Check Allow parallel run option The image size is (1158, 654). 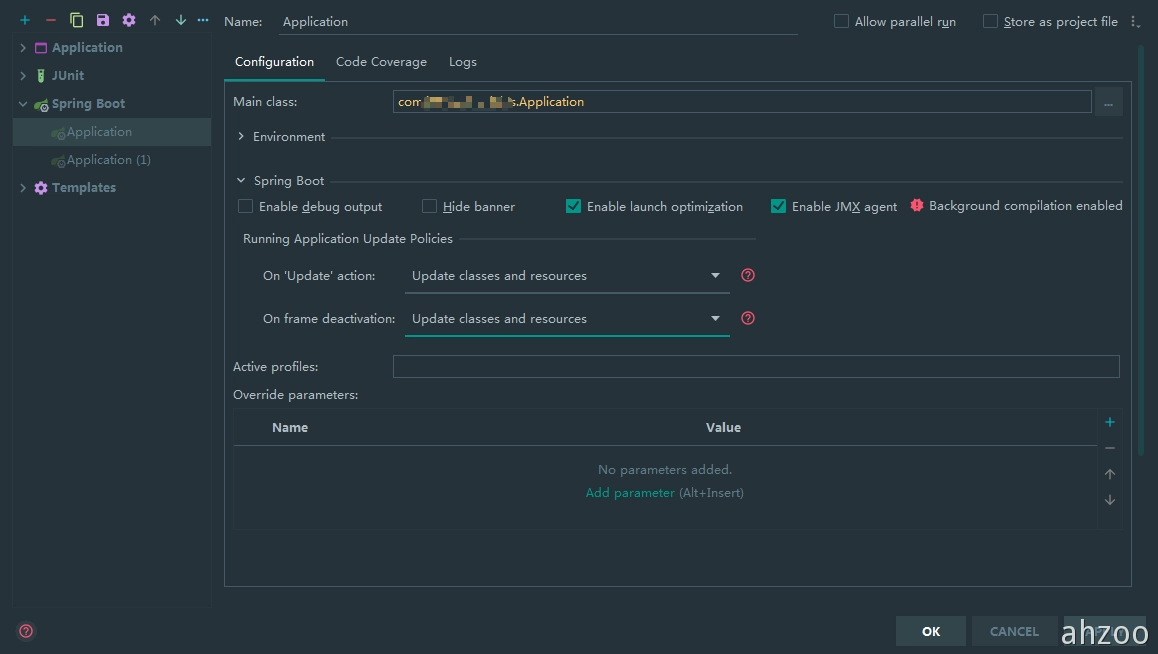coord(841,21)
